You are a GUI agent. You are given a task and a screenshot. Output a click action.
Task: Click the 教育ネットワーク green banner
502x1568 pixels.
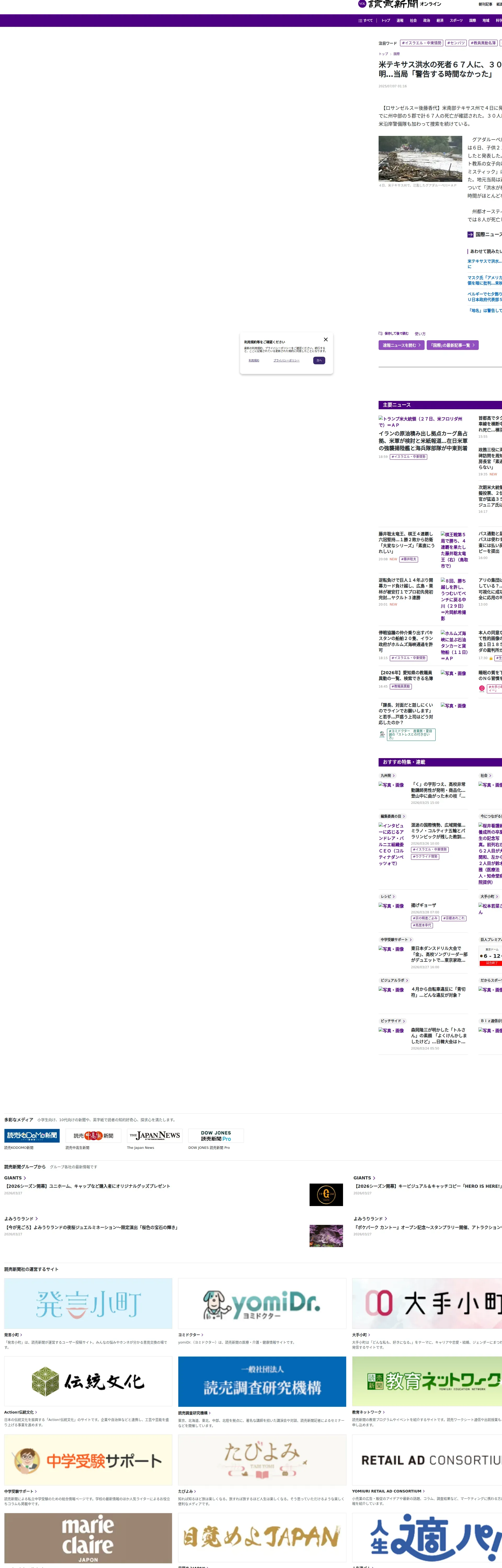tap(427, 1382)
